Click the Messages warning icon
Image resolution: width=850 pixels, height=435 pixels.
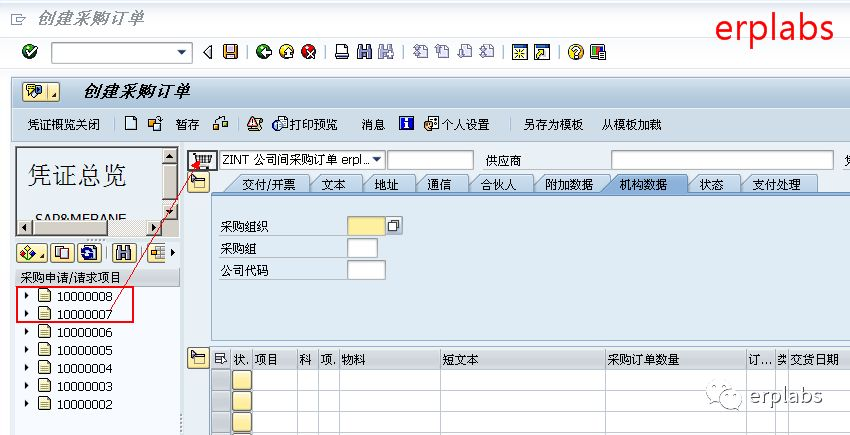[x=254, y=124]
